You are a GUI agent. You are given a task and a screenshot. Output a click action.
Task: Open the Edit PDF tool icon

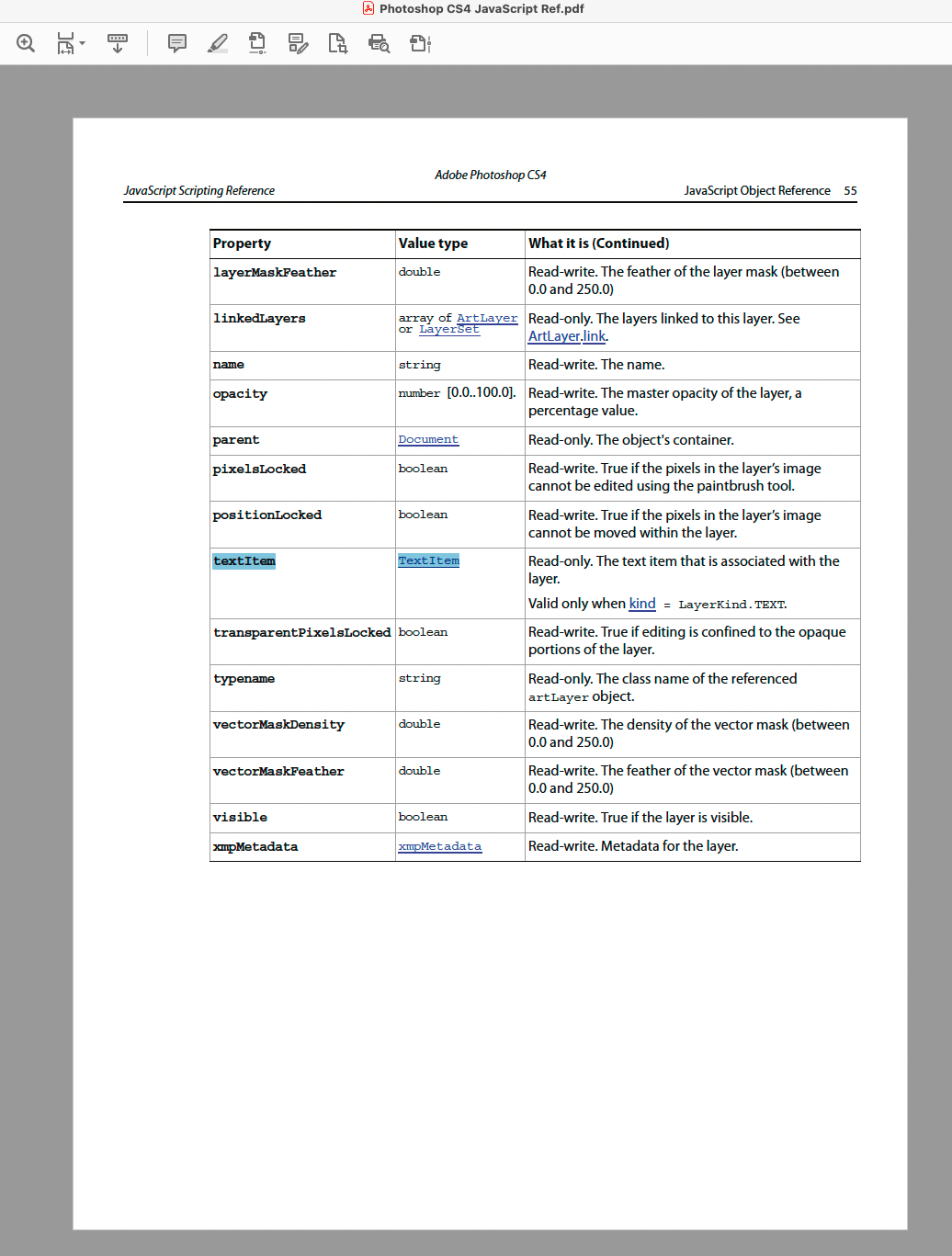tap(298, 43)
